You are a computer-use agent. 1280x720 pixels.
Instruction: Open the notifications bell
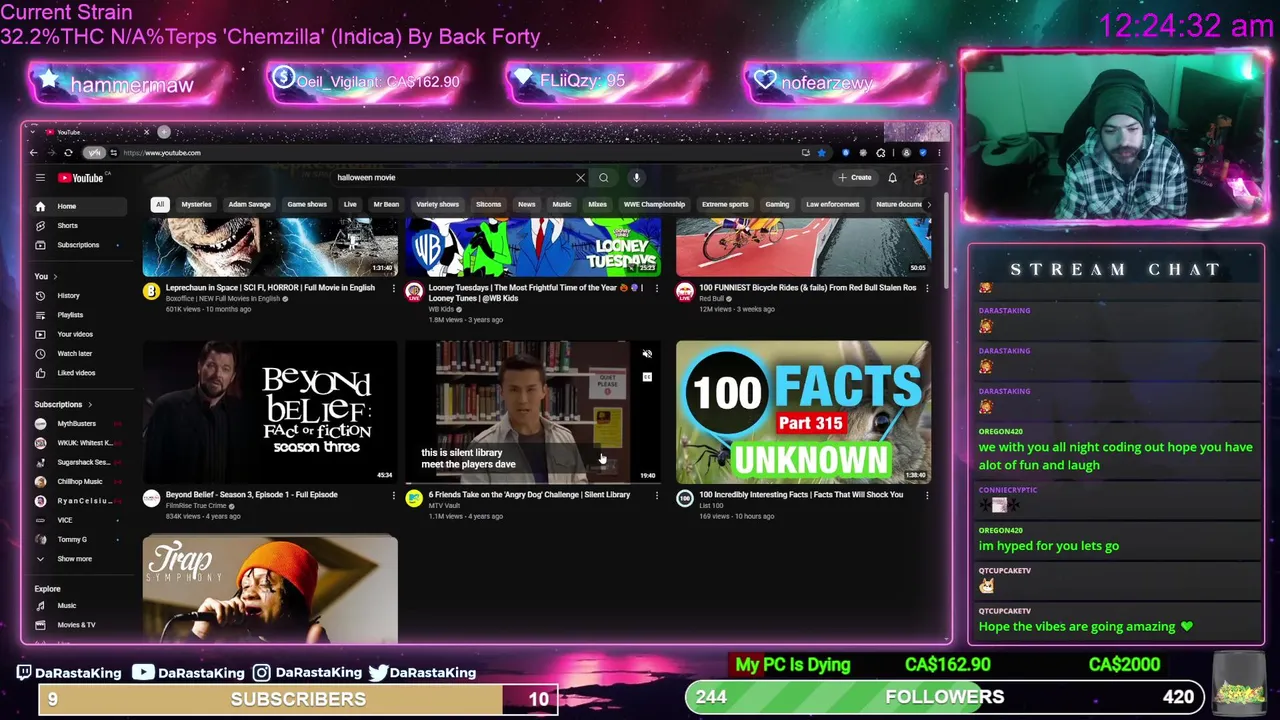tap(892, 178)
